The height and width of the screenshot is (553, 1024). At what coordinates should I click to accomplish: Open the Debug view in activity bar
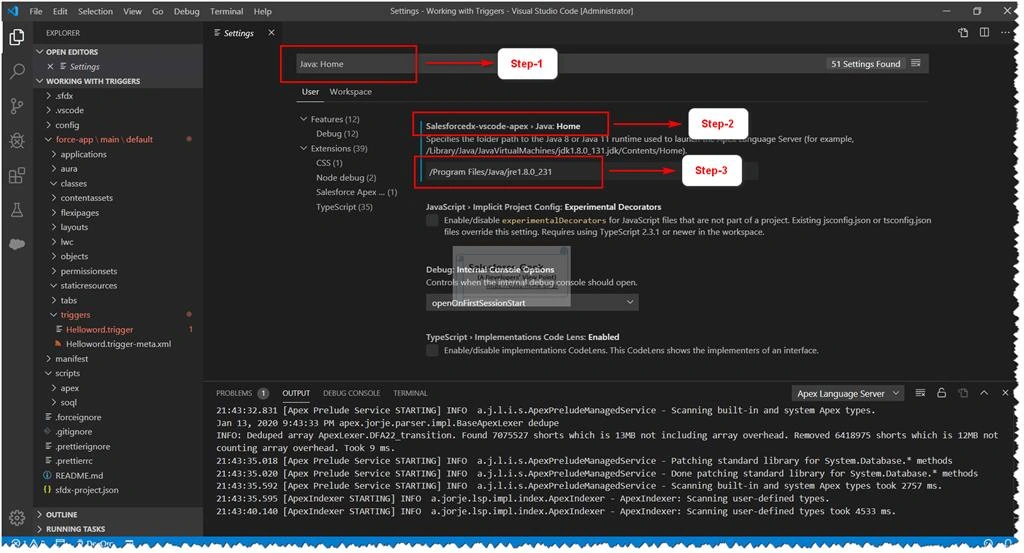(x=17, y=140)
